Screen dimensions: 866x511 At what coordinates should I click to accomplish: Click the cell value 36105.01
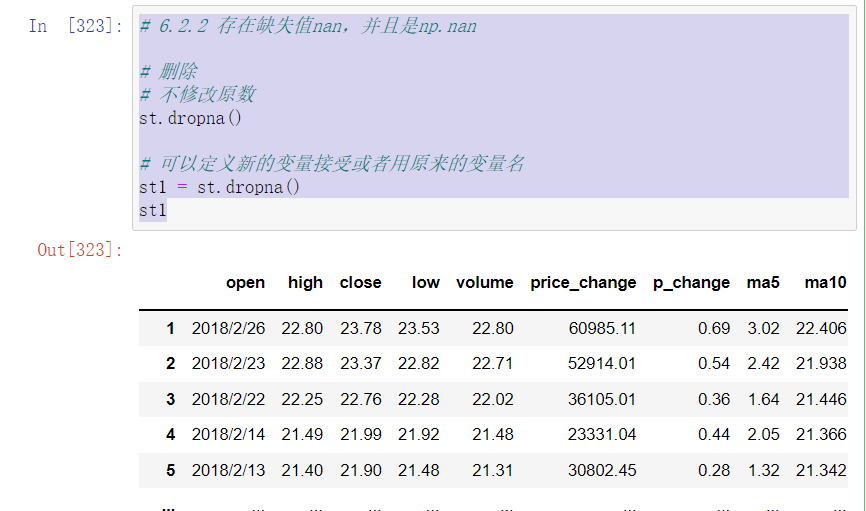(x=602, y=399)
